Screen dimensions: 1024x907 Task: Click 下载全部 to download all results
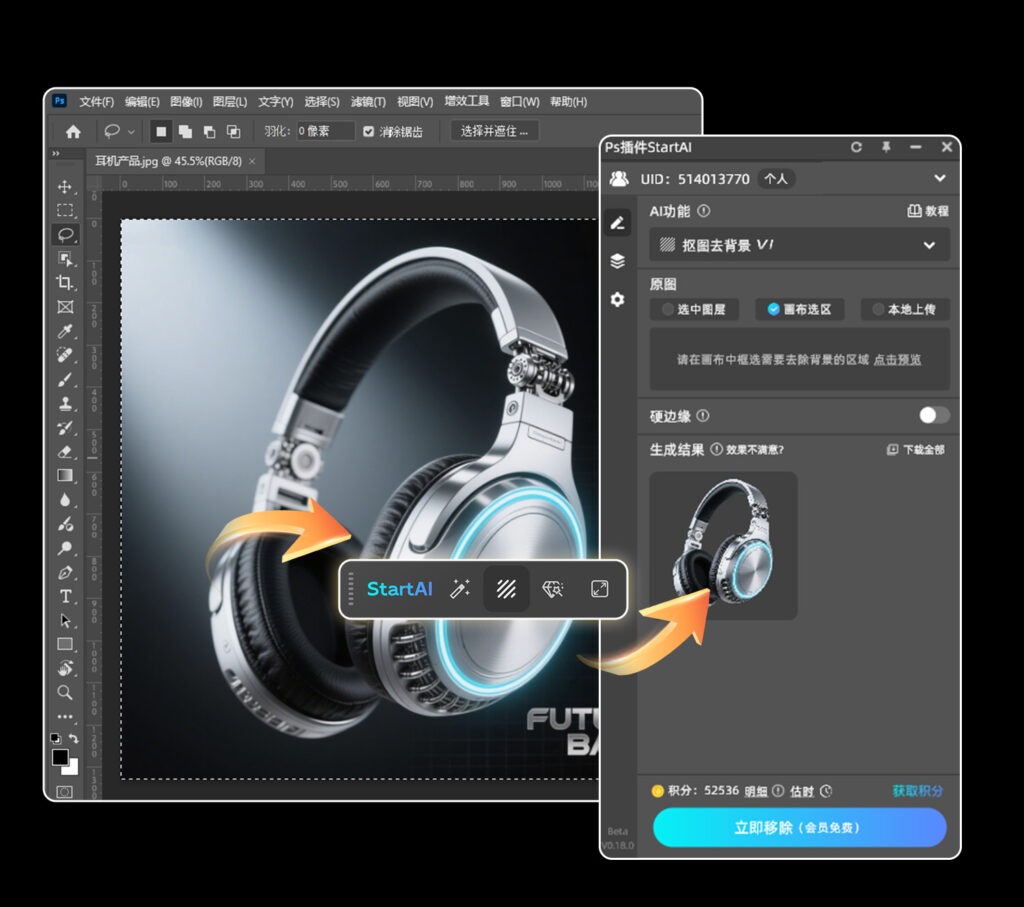point(916,450)
